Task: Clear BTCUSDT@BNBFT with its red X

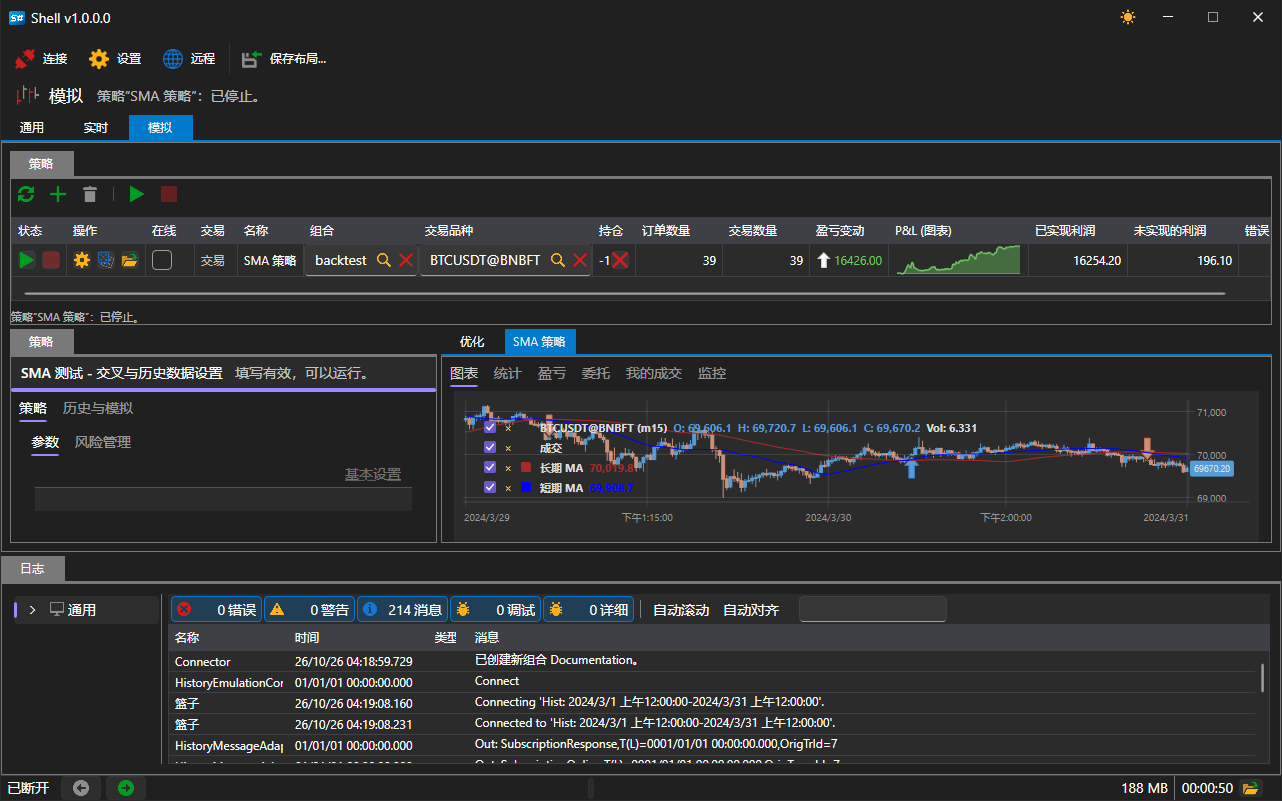Action: click(x=580, y=260)
